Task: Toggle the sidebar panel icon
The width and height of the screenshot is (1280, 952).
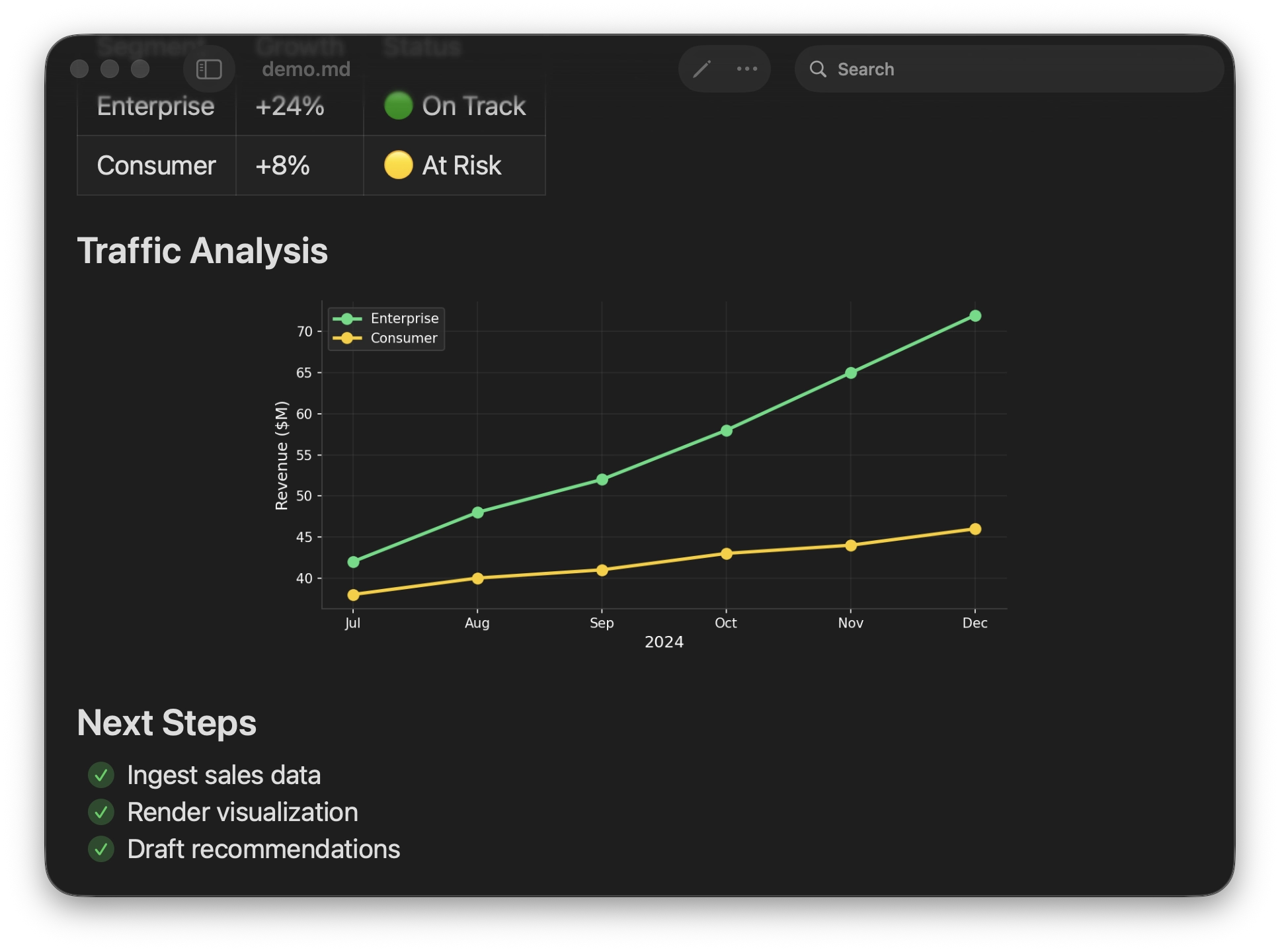Action: (x=209, y=69)
